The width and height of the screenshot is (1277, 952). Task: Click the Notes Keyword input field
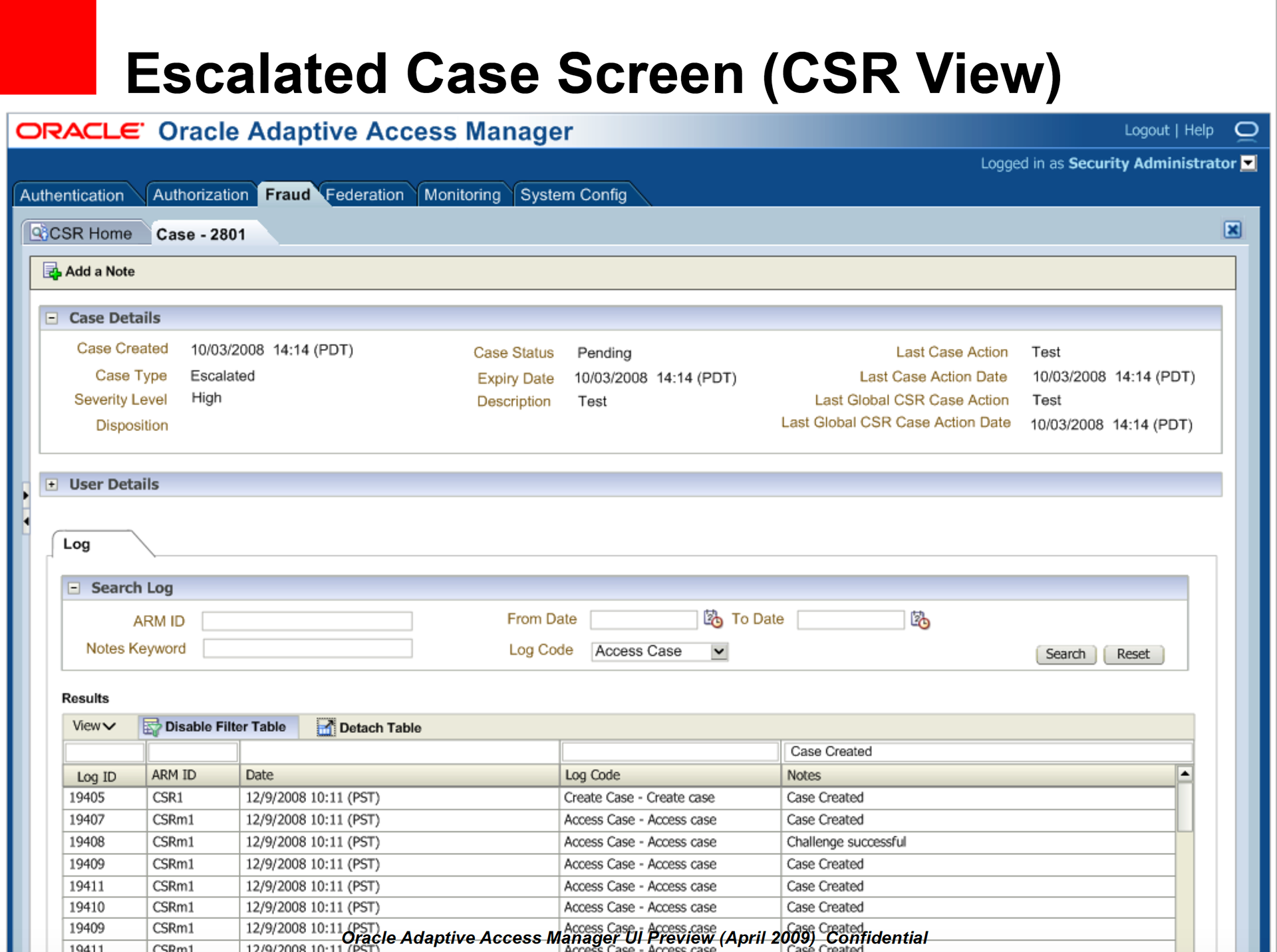pos(307,648)
